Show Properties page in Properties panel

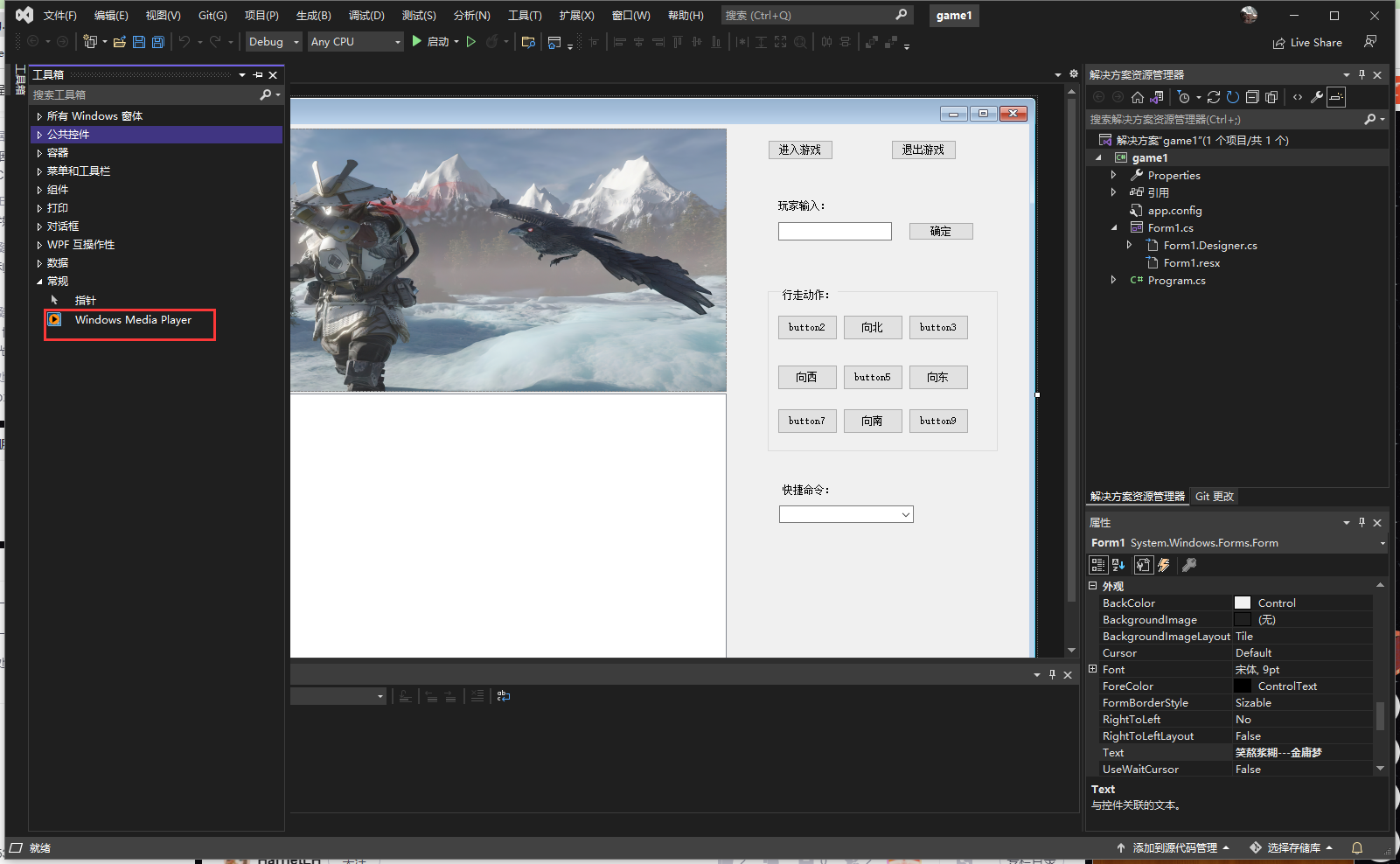pos(1143,566)
